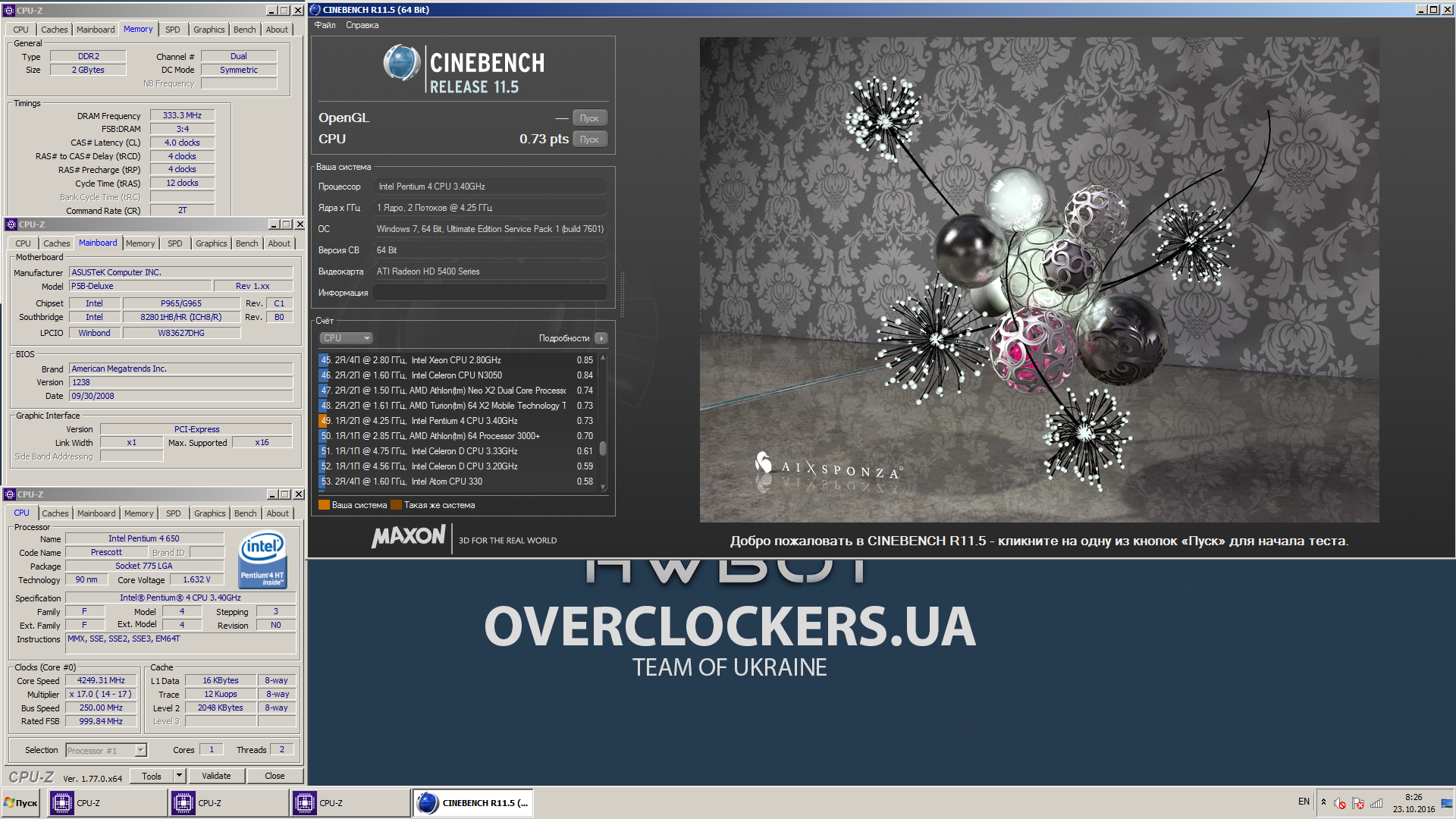
Task: Click the ATI Radeon HD 5400 Series field
Action: tap(490, 271)
